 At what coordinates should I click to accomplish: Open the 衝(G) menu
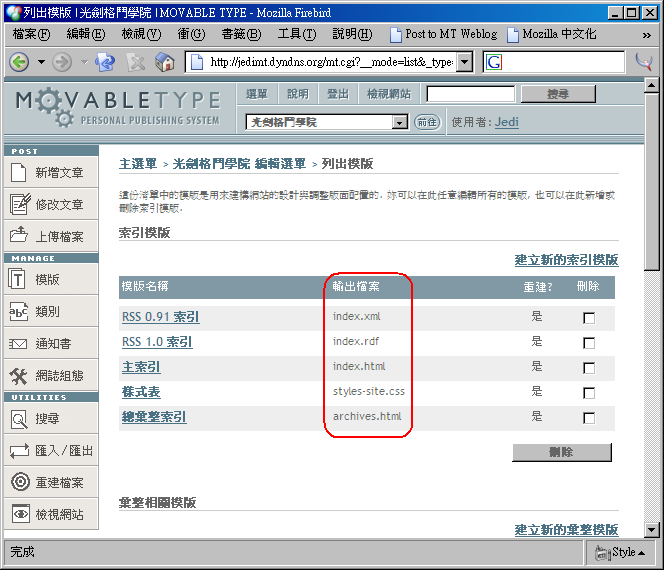click(191, 34)
